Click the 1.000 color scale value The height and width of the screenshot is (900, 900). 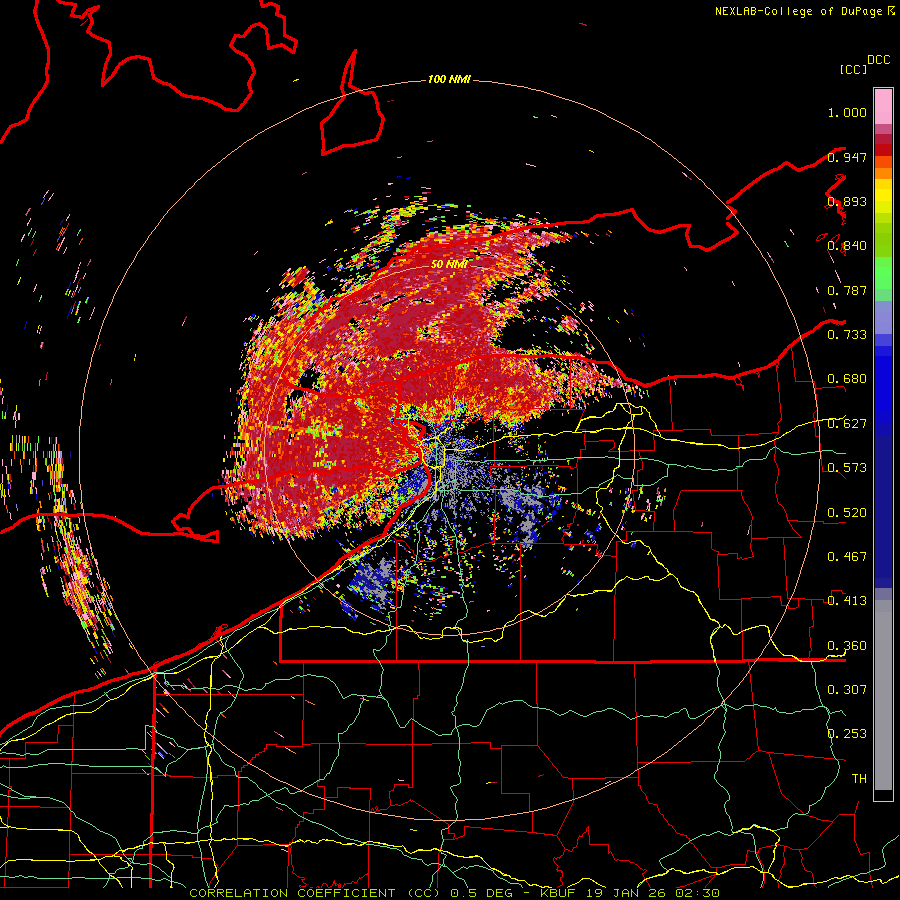(847, 112)
